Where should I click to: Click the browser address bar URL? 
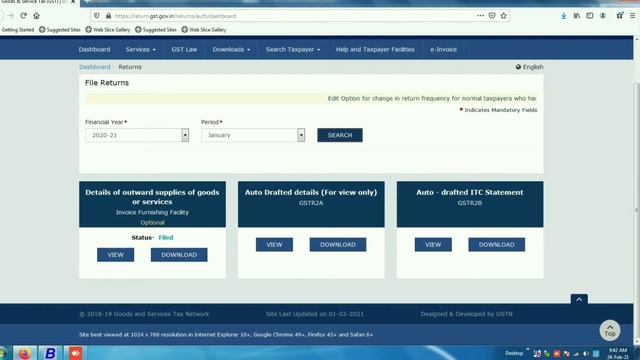point(175,16)
